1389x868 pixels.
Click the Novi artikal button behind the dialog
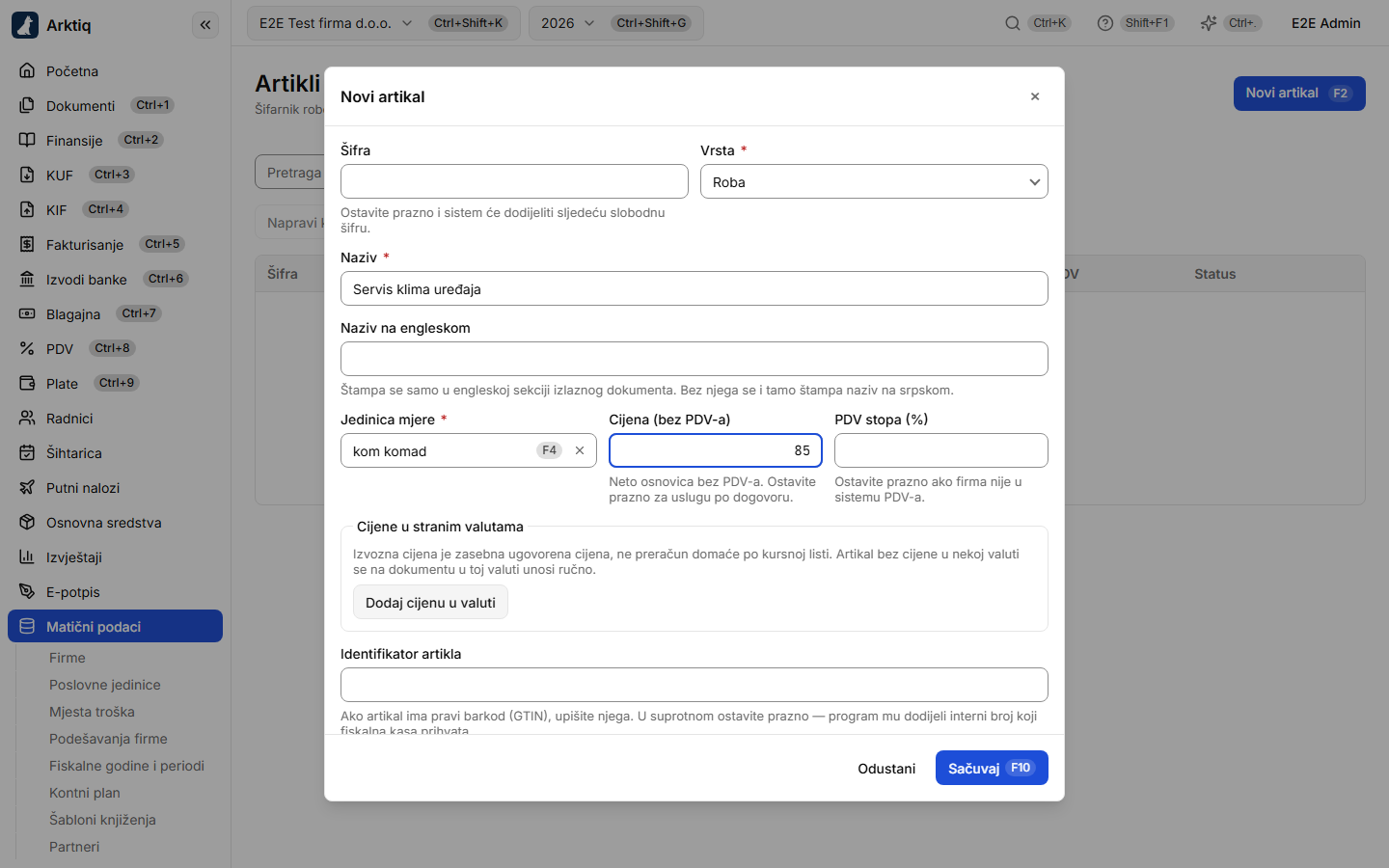1299,94
